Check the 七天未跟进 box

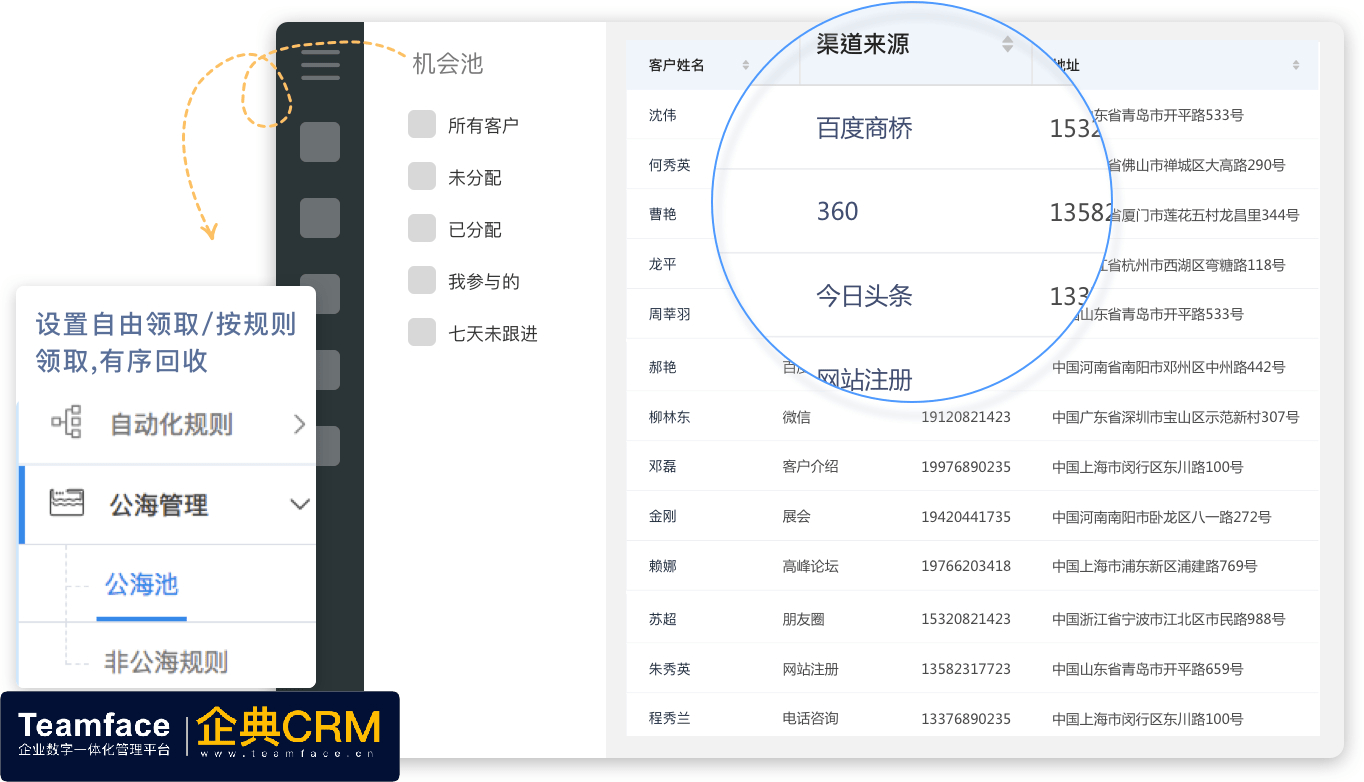pos(422,332)
